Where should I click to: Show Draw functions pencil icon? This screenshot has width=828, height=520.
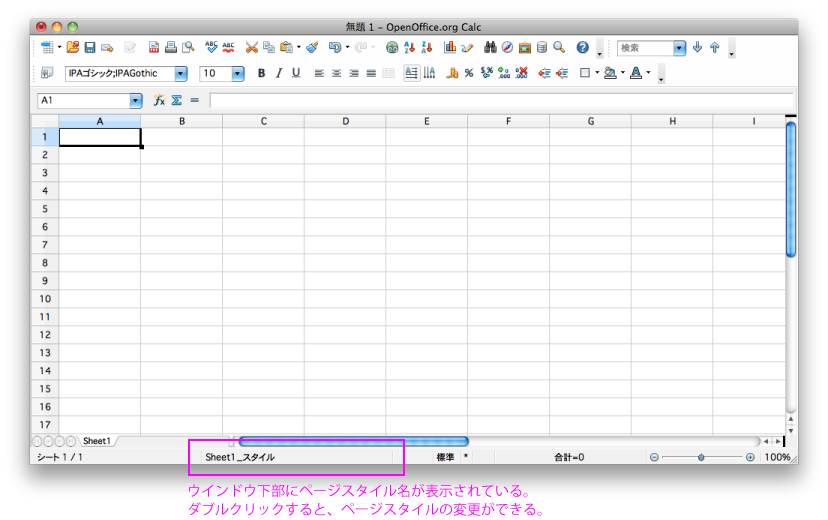(x=467, y=48)
